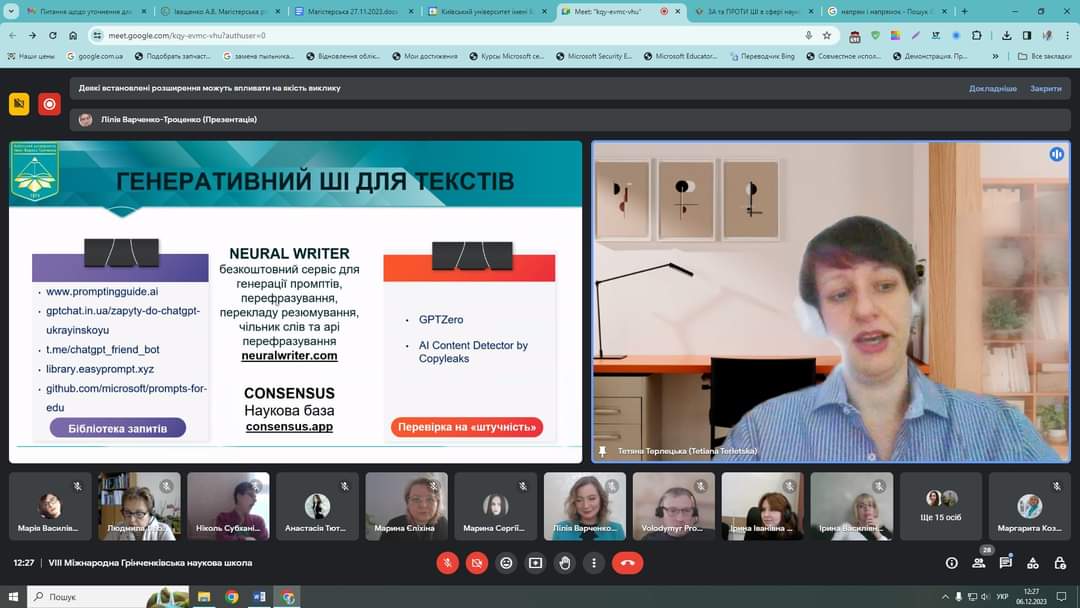This screenshot has height=608, width=1080.
Task: Open the meeting details info icon
Action: click(x=951, y=563)
